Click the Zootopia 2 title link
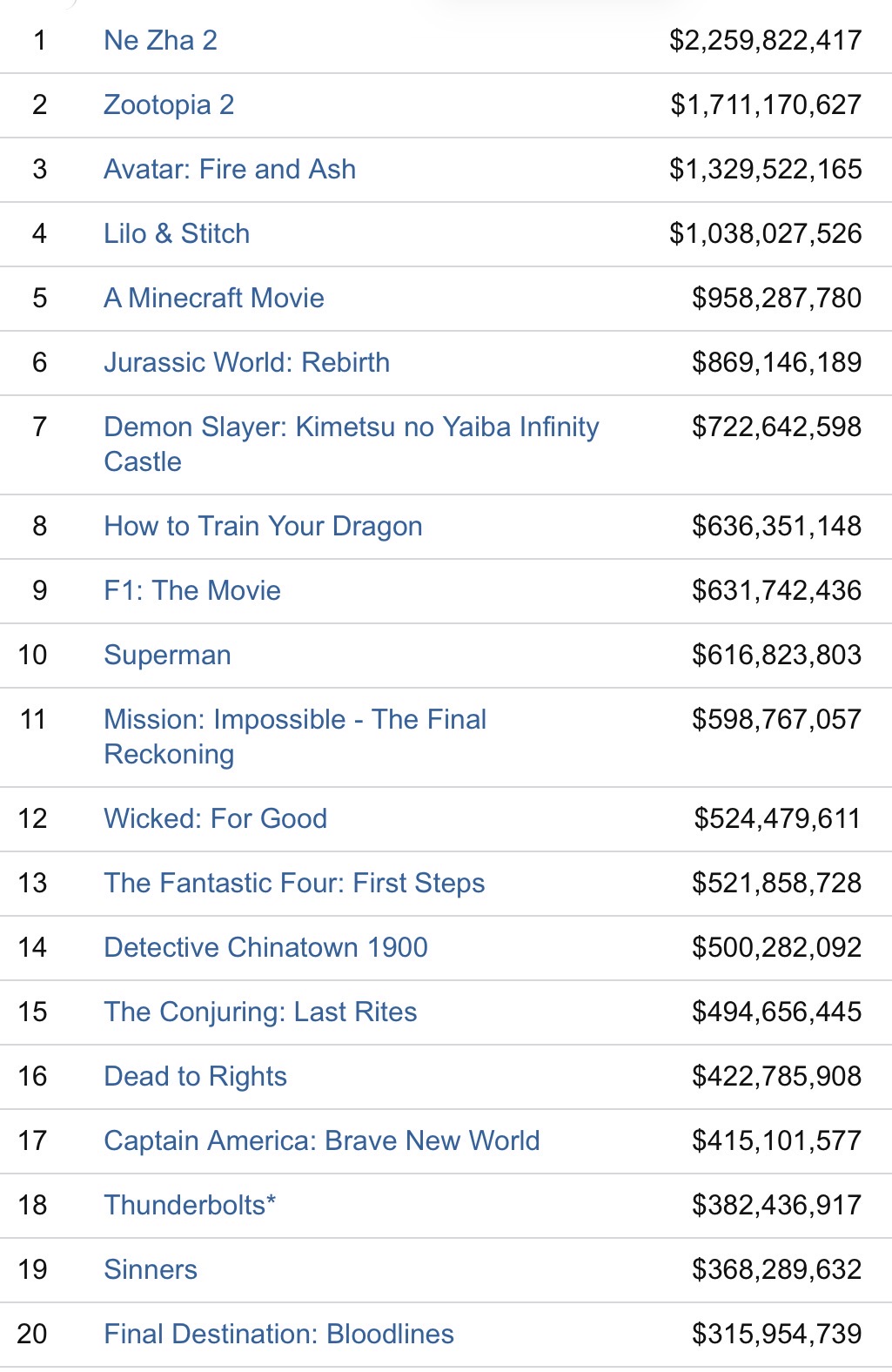 point(169,104)
